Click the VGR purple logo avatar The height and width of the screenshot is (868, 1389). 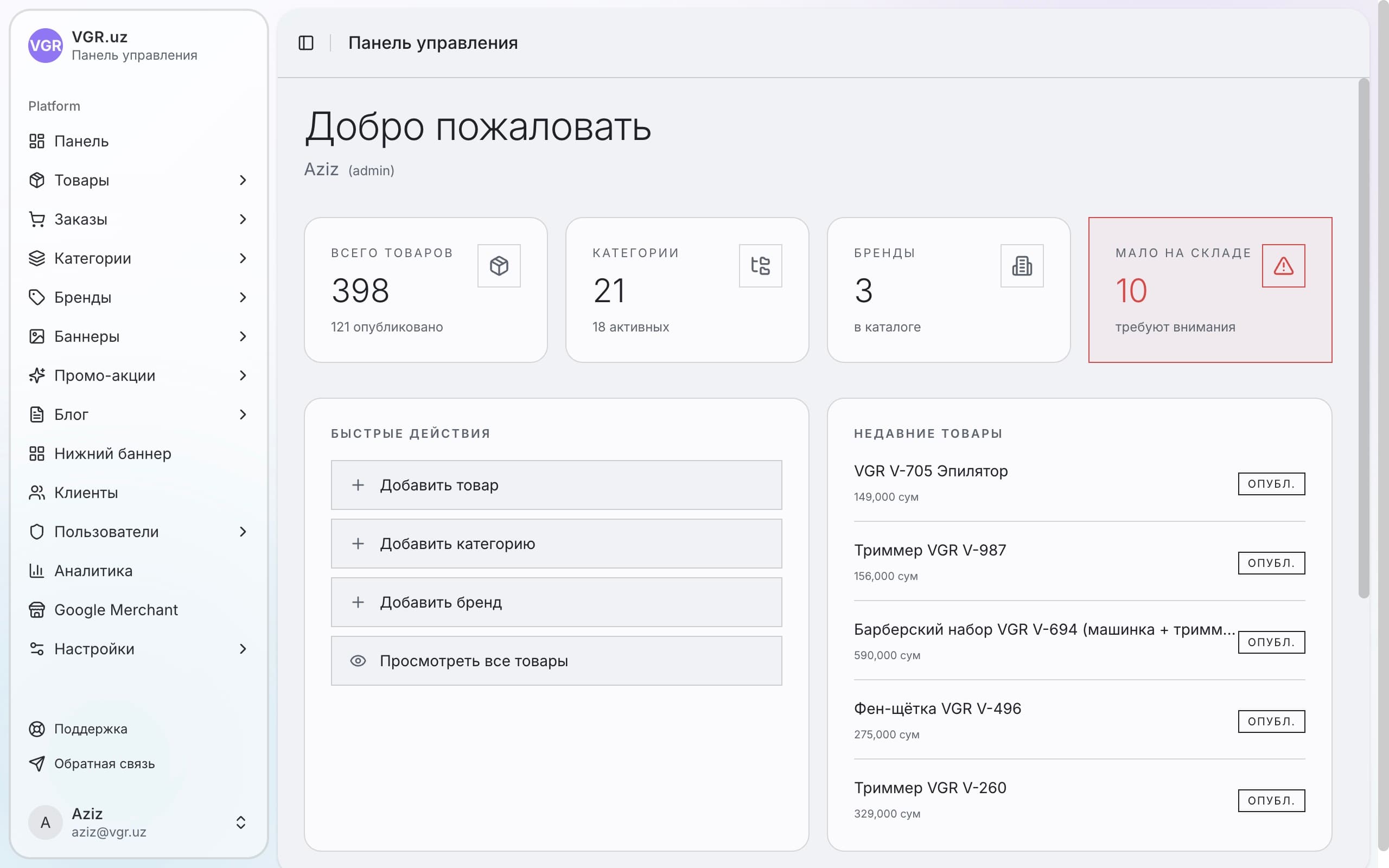click(46, 46)
